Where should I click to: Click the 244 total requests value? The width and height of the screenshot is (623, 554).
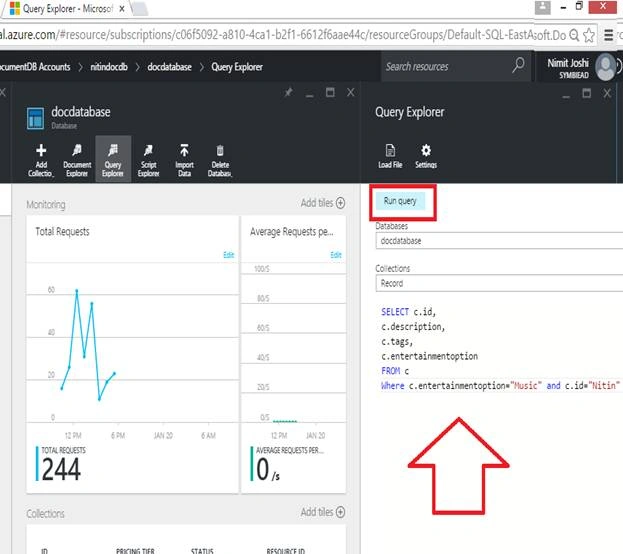[61, 469]
